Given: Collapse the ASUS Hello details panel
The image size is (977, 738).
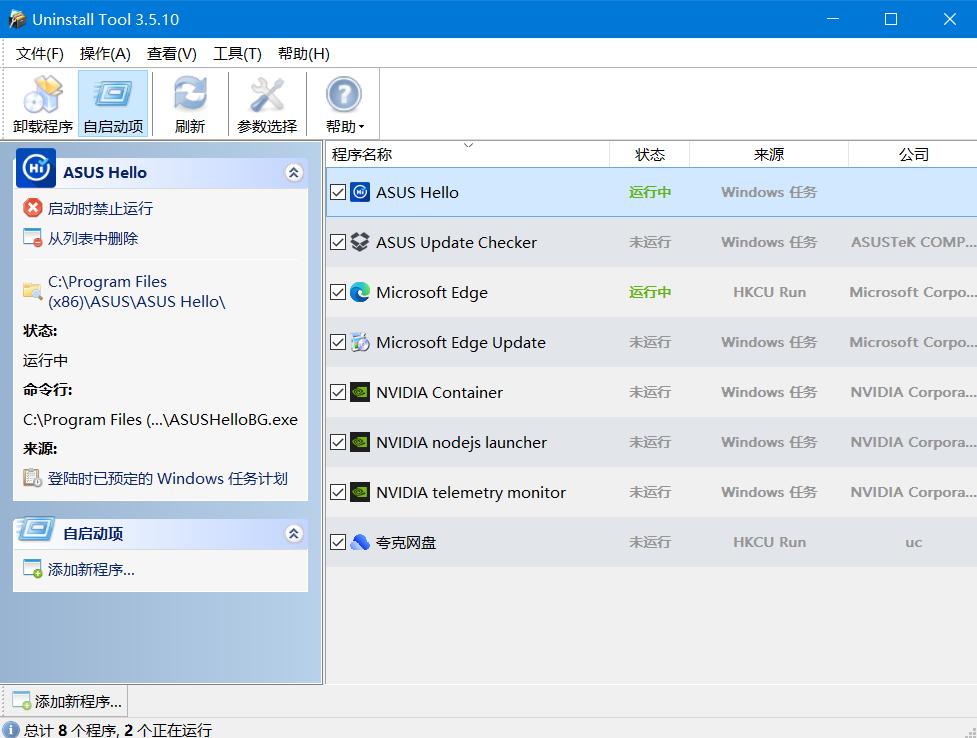Looking at the screenshot, I should coord(293,171).
